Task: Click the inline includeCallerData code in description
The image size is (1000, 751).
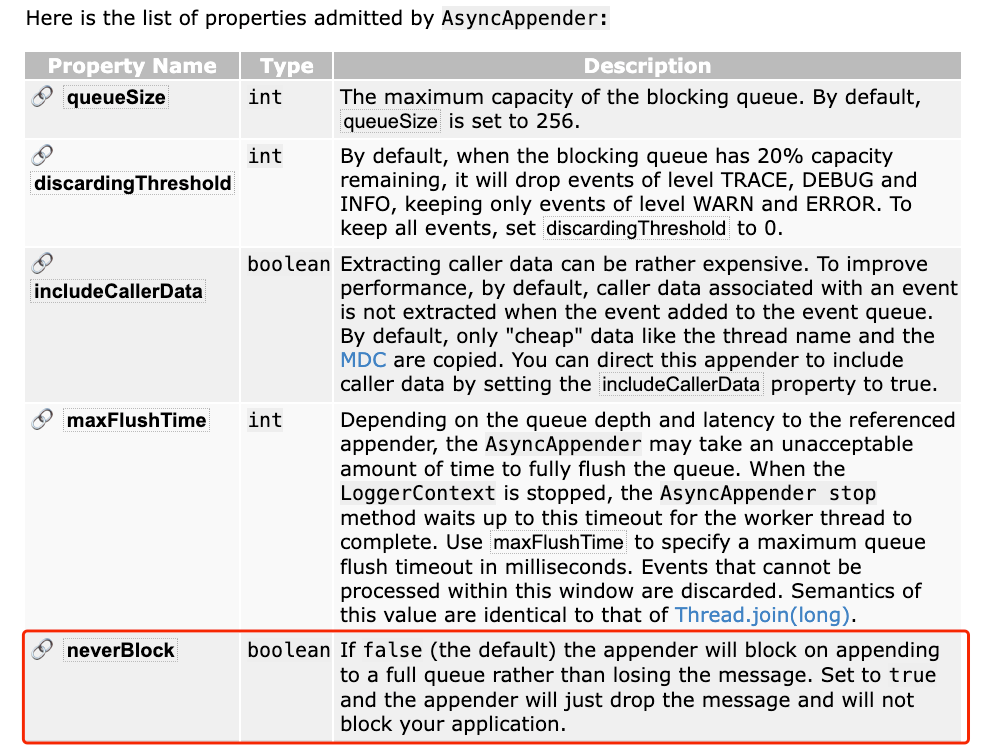Action: point(681,384)
